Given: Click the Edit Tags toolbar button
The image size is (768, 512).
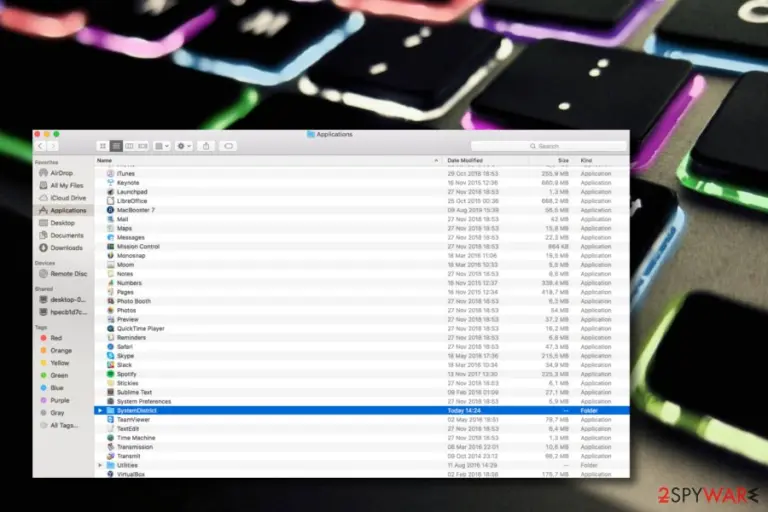Looking at the screenshot, I should (228, 146).
